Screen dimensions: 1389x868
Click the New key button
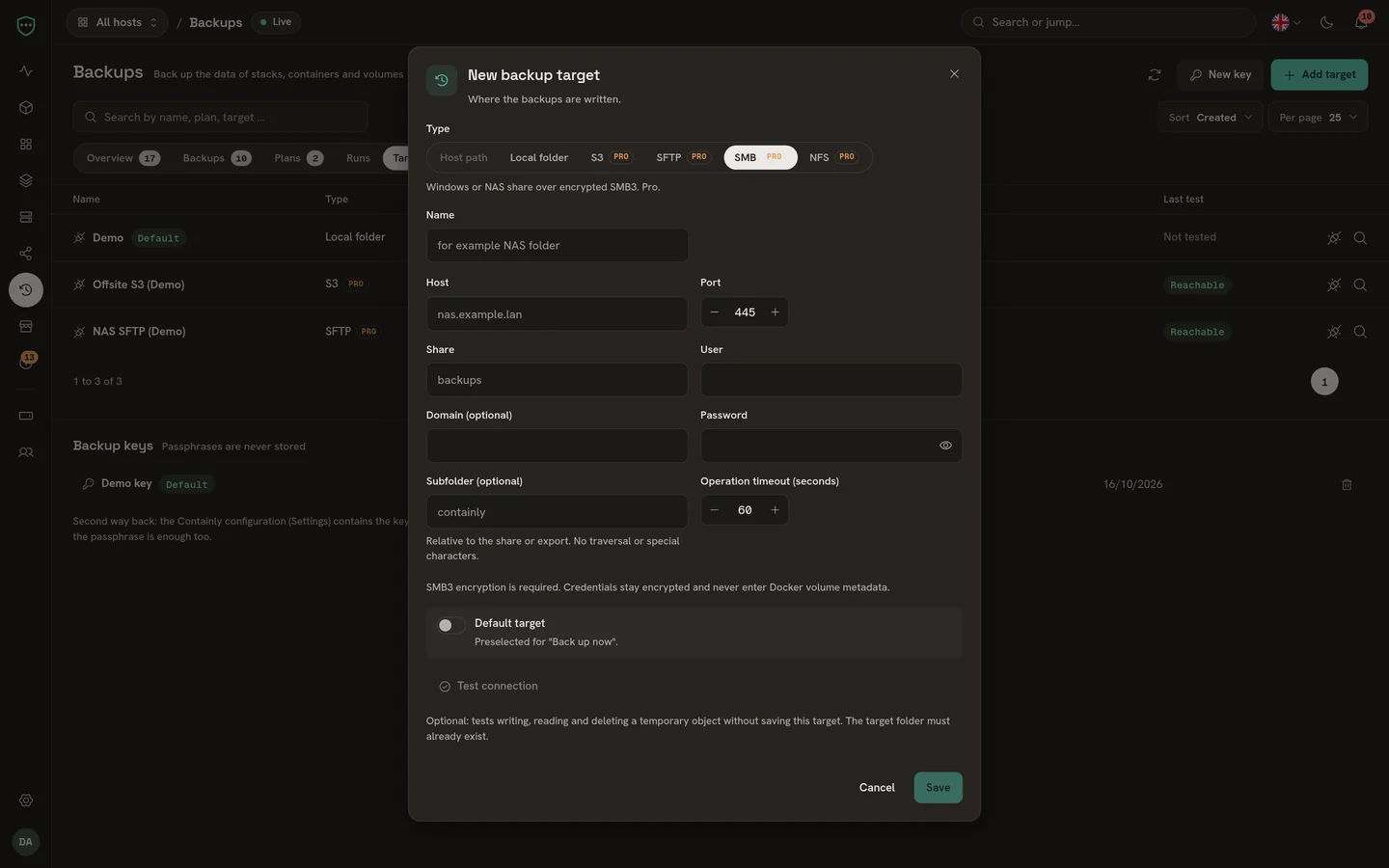tap(1220, 75)
